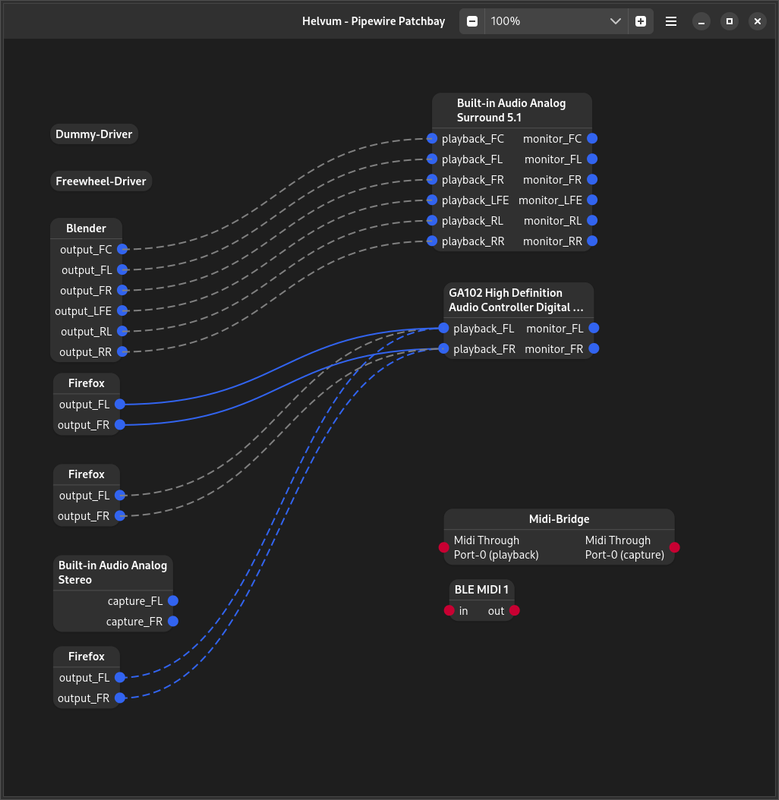Click monitor_FR label in Surround 5.1 node
This screenshot has height=800, width=779.
pyautogui.click(x=552, y=180)
